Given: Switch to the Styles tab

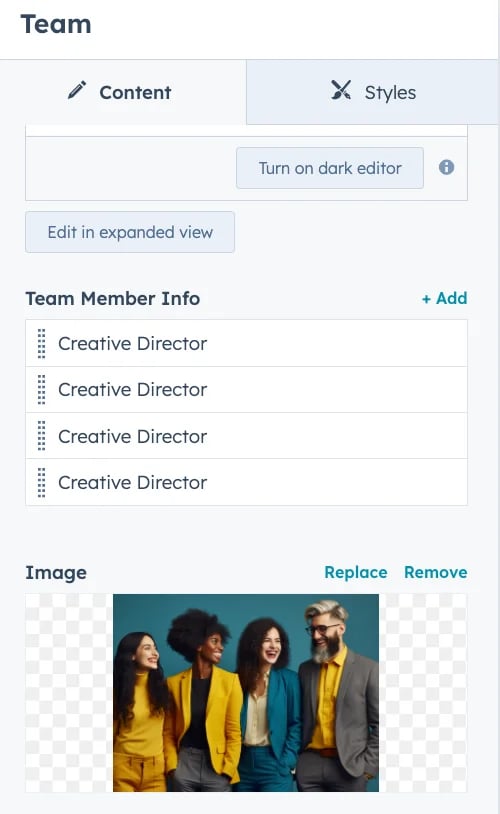Looking at the screenshot, I should pyautogui.click(x=373, y=92).
